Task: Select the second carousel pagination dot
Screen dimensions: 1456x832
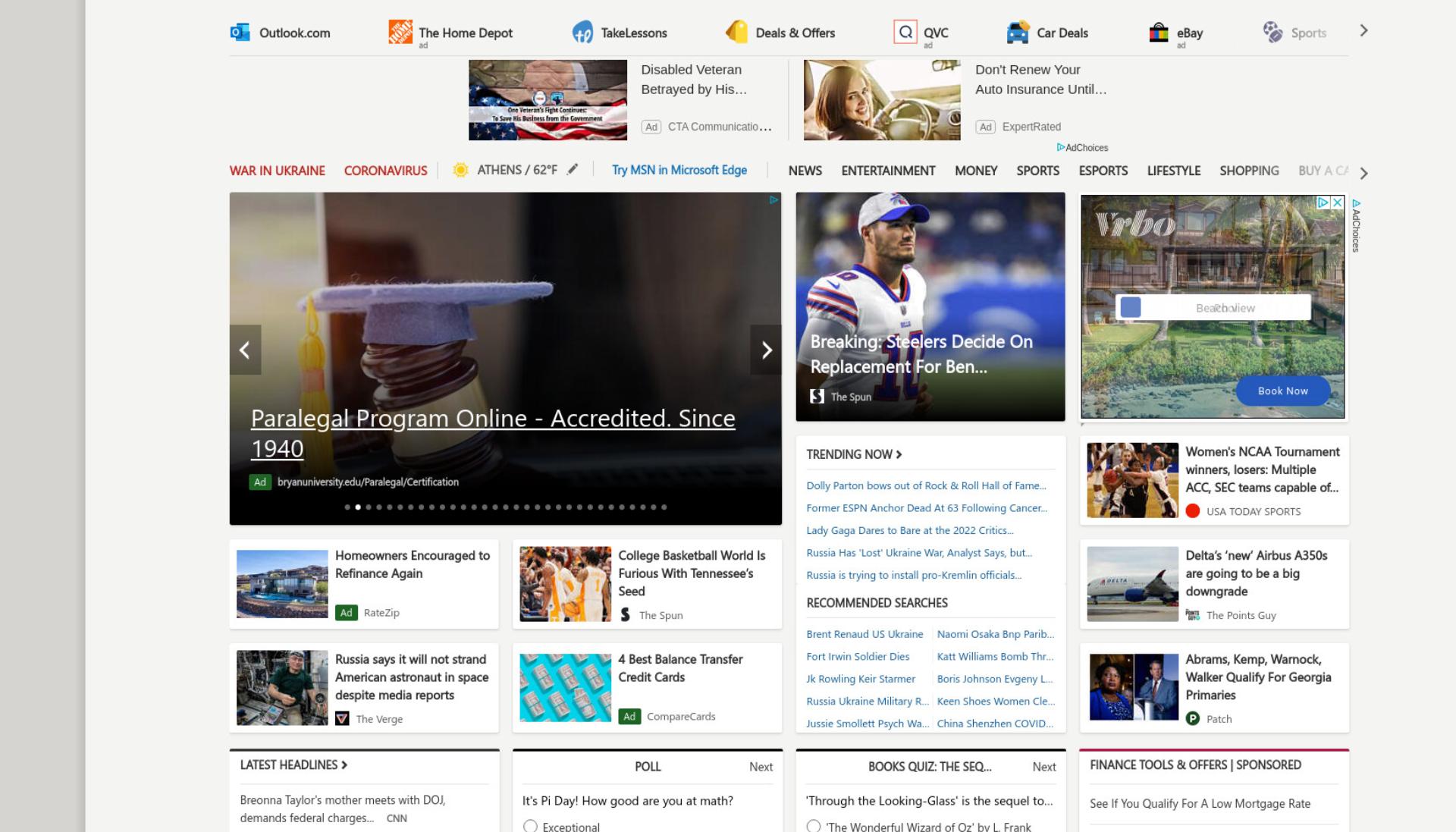Action: pos(358,507)
